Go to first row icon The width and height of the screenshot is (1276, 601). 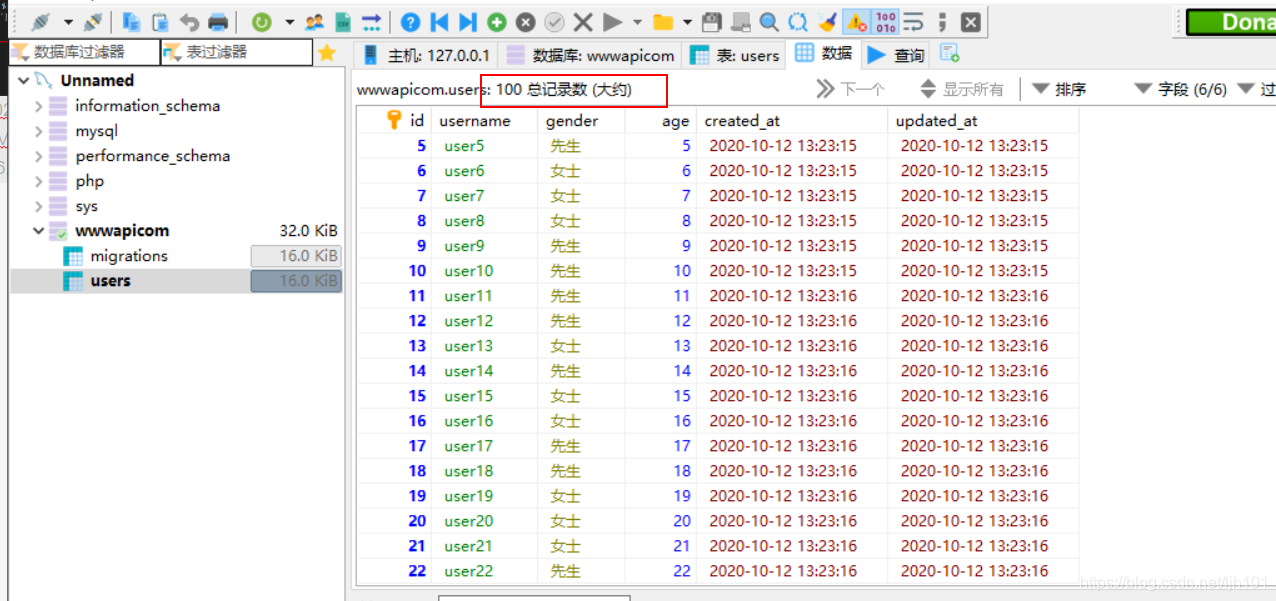click(x=439, y=21)
